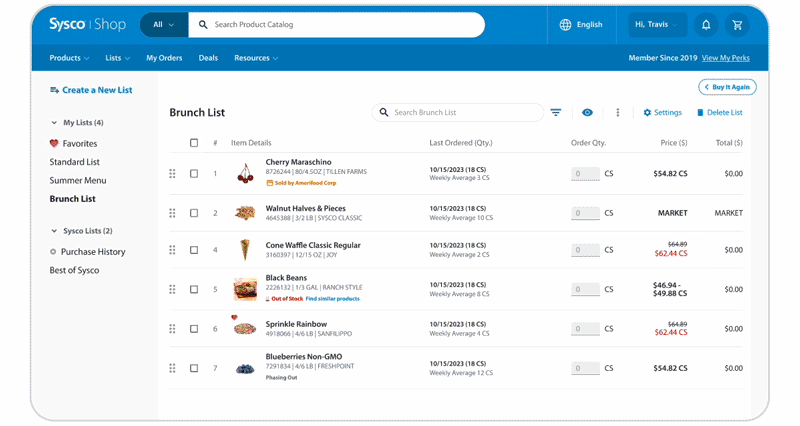Select the Standard List
800x426 pixels.
[74, 162]
